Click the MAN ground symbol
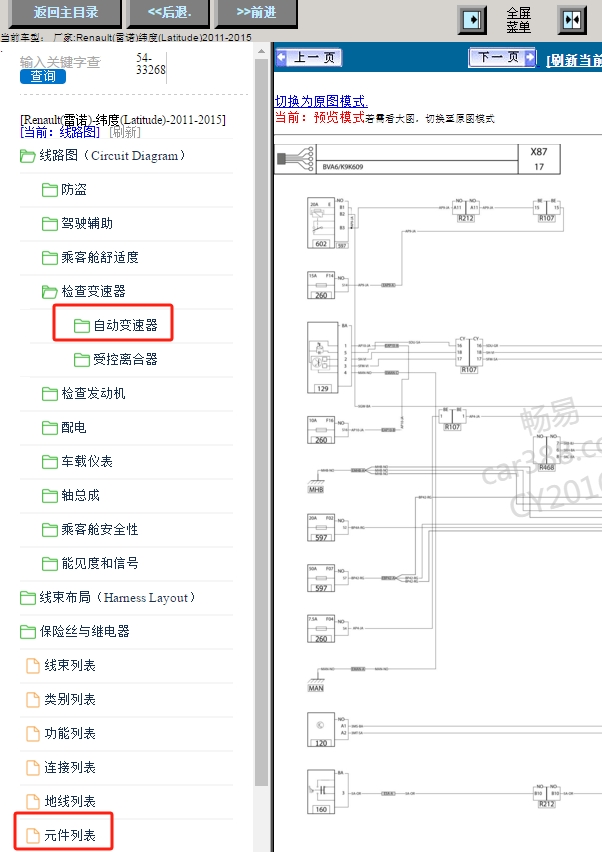The width and height of the screenshot is (602, 852). point(316,683)
